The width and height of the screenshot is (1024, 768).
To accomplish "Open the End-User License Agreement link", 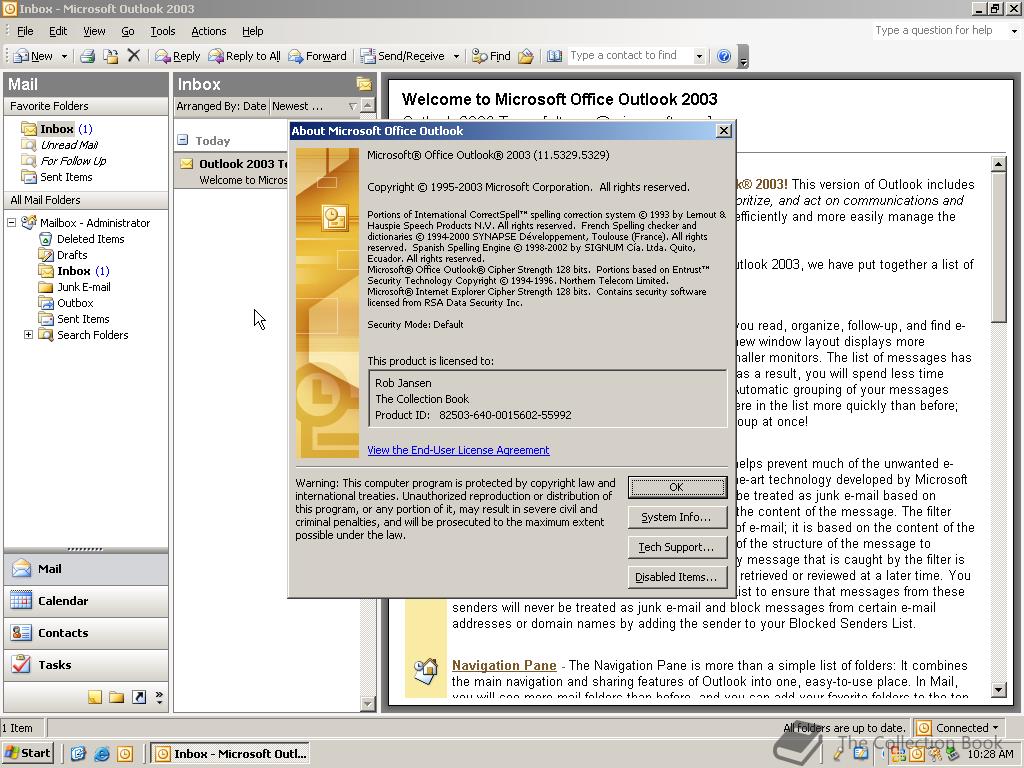I will point(458,450).
